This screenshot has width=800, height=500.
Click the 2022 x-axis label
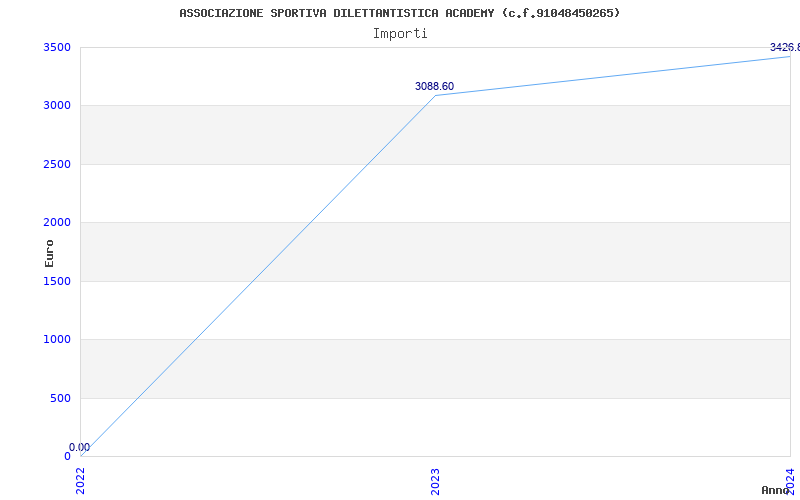(81, 481)
